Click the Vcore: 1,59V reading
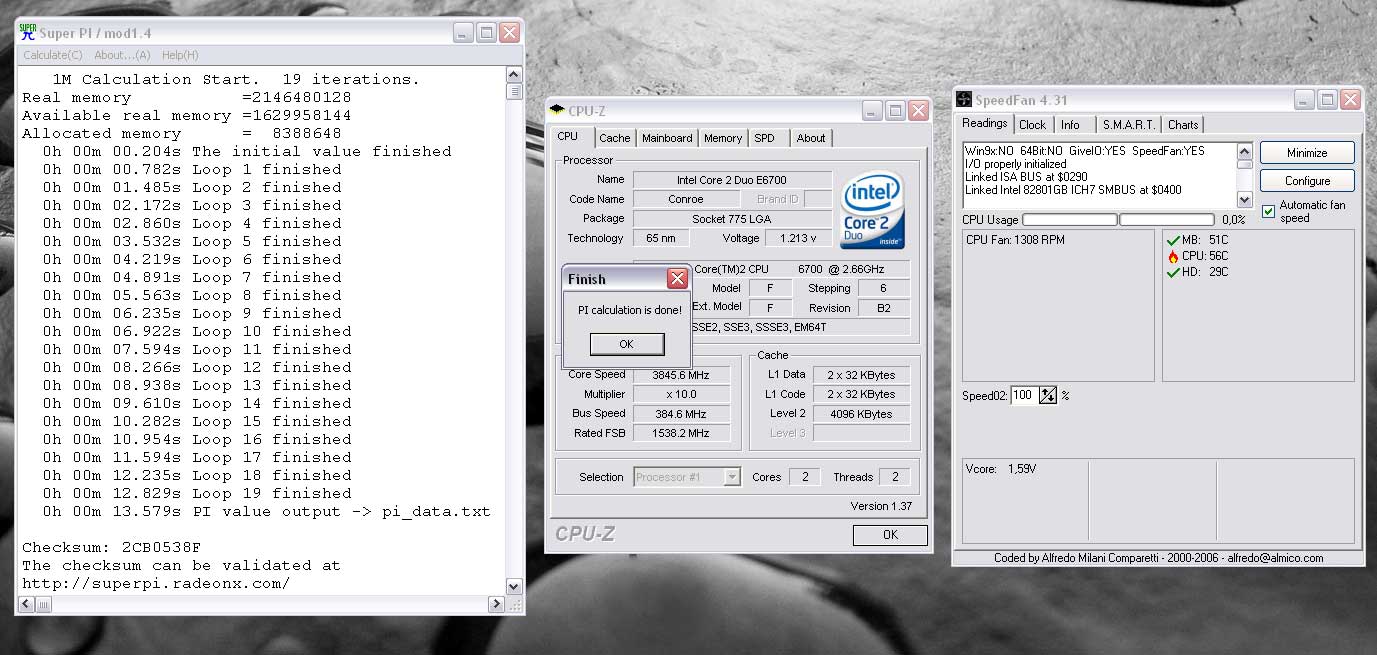1377x655 pixels. click(1001, 468)
